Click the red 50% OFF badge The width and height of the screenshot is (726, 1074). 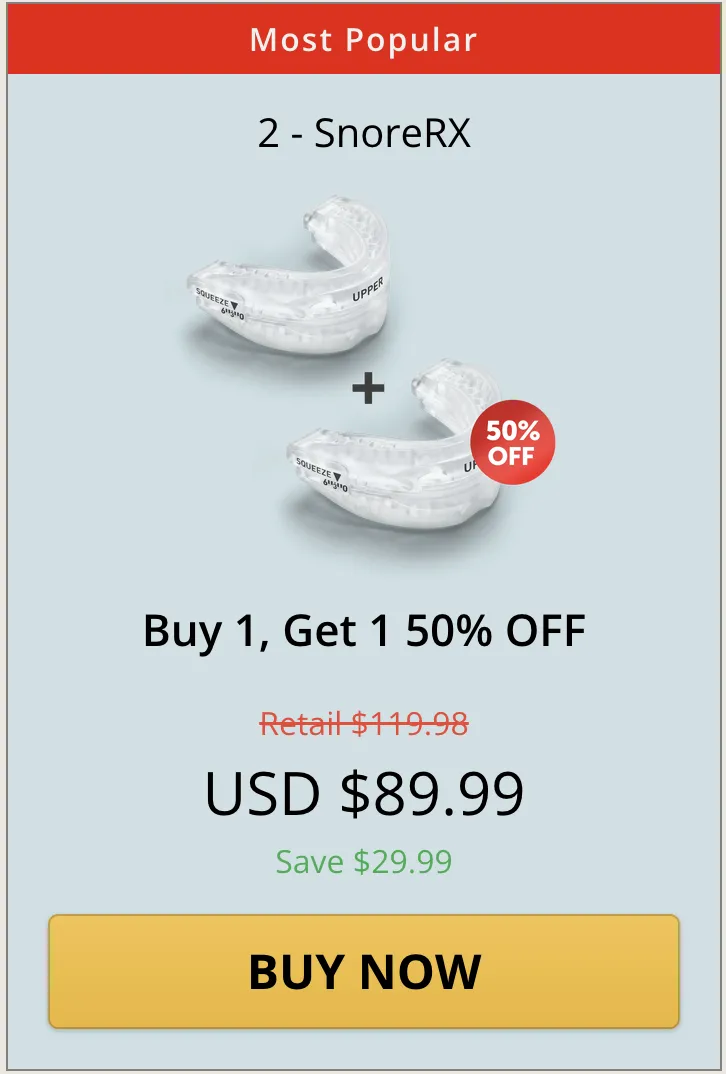pyautogui.click(x=512, y=442)
